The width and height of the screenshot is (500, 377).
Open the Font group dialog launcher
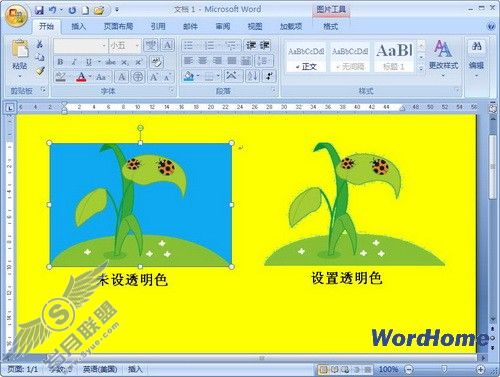(172, 90)
